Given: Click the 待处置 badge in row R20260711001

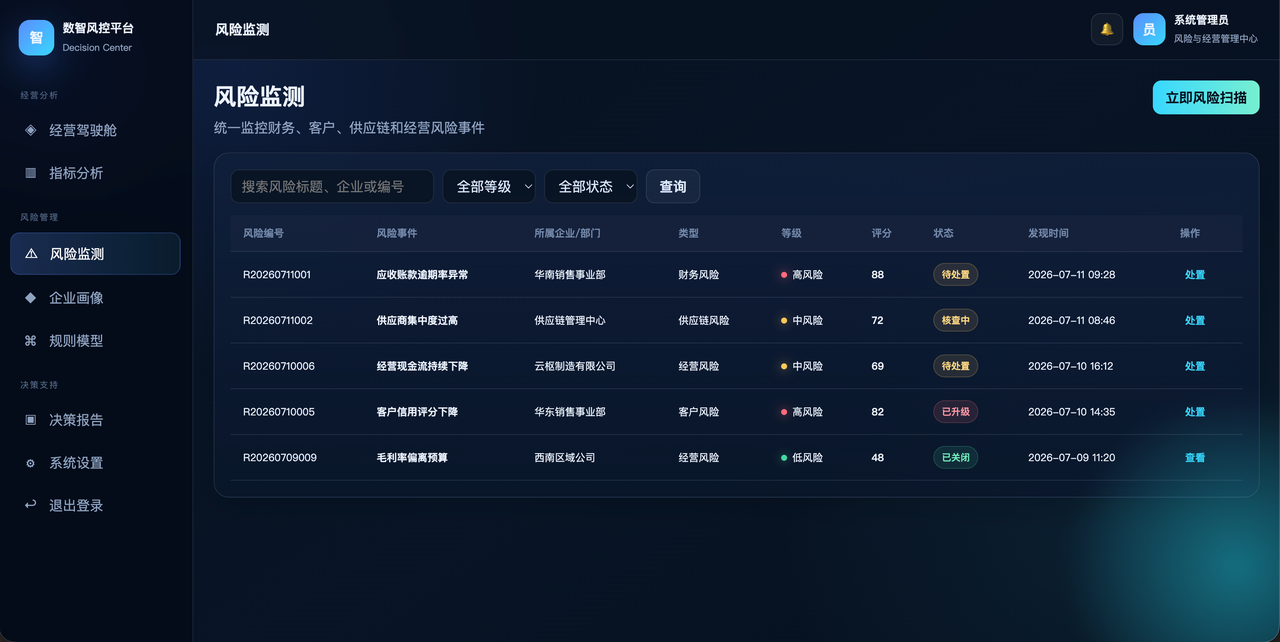Looking at the screenshot, I should pos(955,274).
